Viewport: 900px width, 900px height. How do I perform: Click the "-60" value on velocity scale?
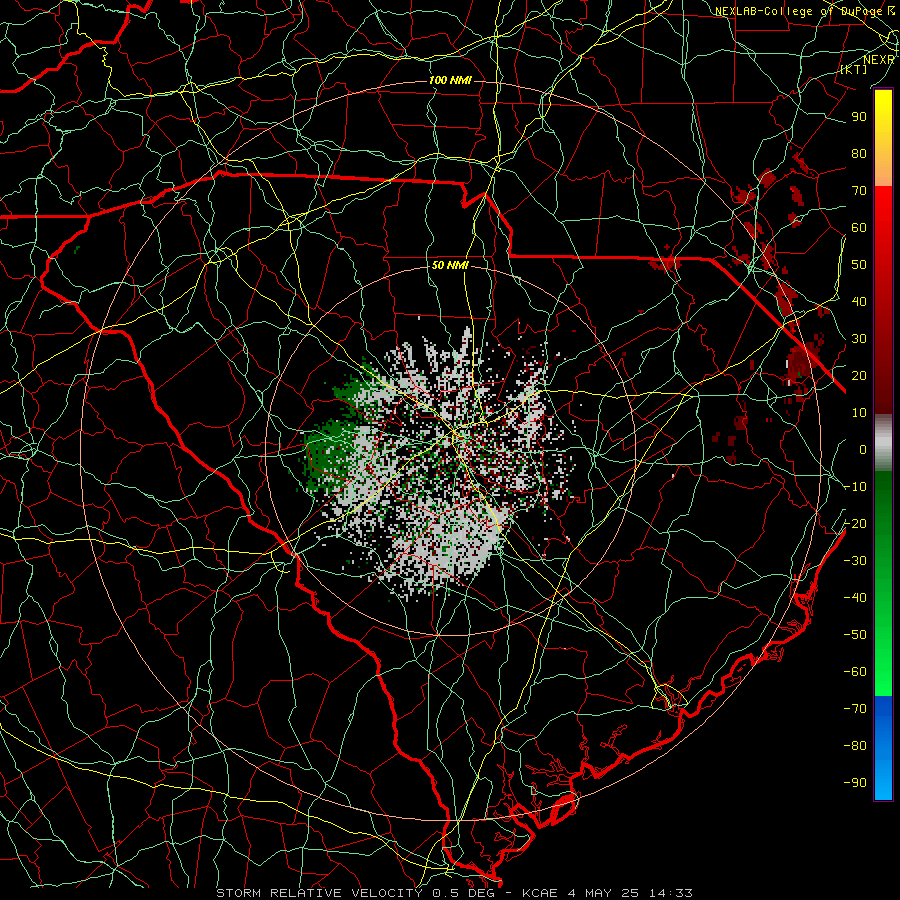tap(855, 672)
